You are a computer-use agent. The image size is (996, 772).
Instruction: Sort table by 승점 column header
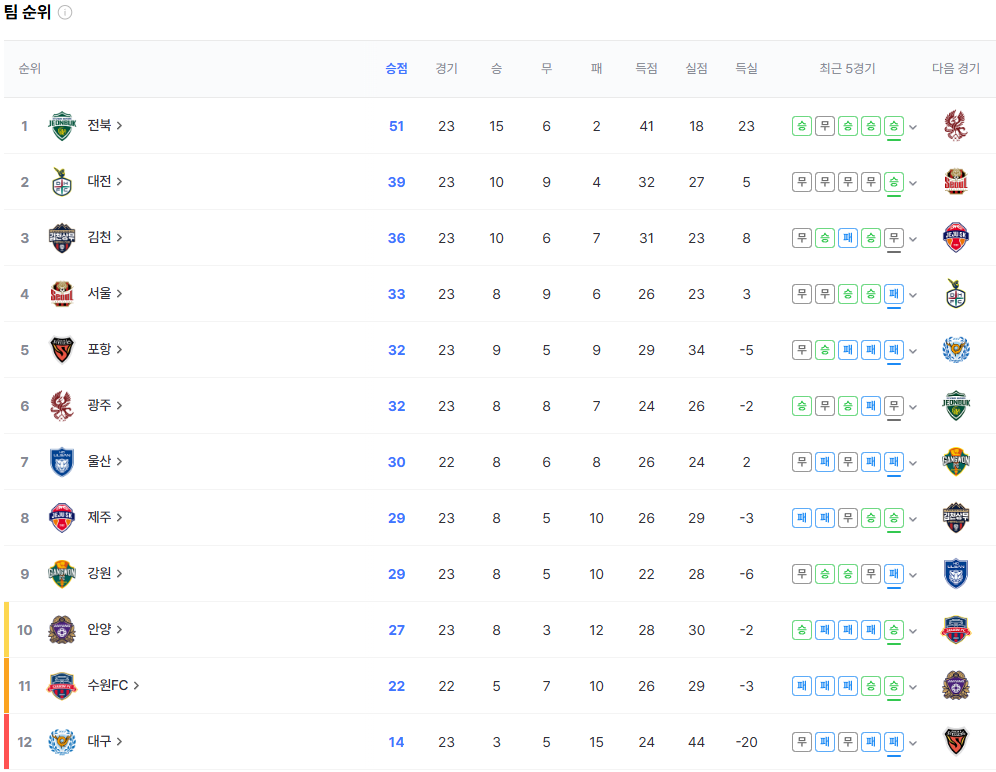(x=396, y=69)
